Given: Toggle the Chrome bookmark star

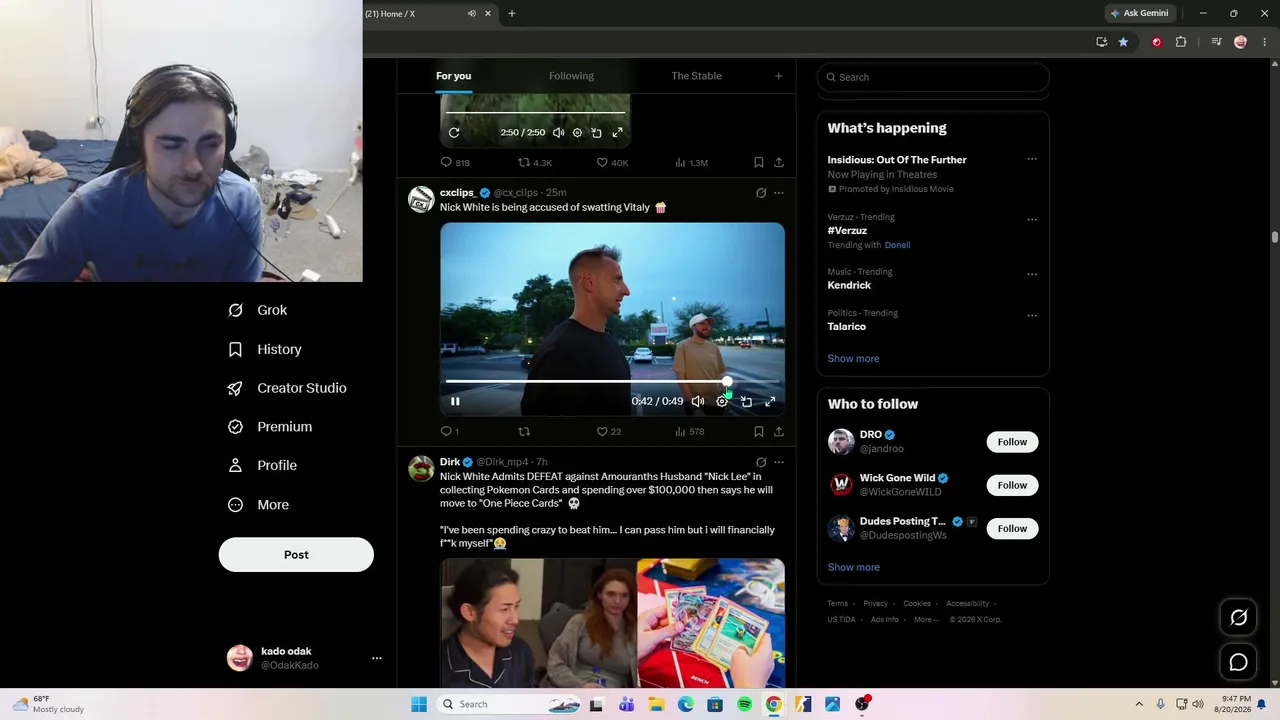Looking at the screenshot, I should tap(1123, 42).
